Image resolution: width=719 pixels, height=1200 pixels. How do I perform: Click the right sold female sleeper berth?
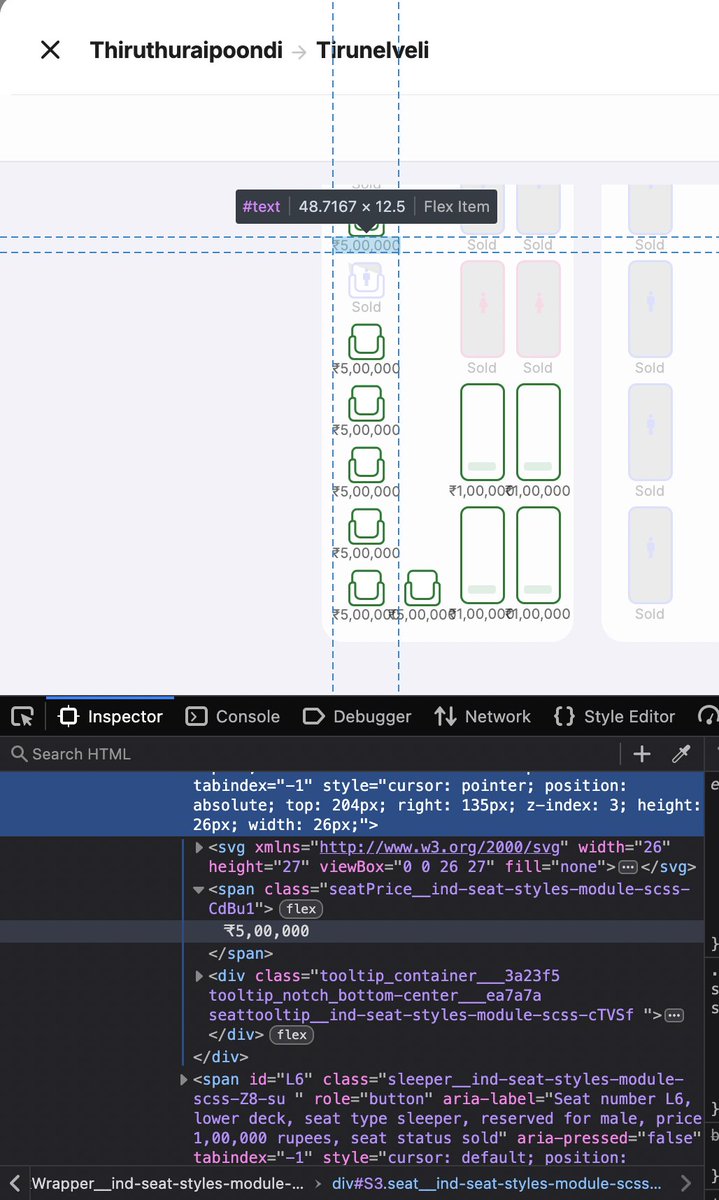click(538, 308)
